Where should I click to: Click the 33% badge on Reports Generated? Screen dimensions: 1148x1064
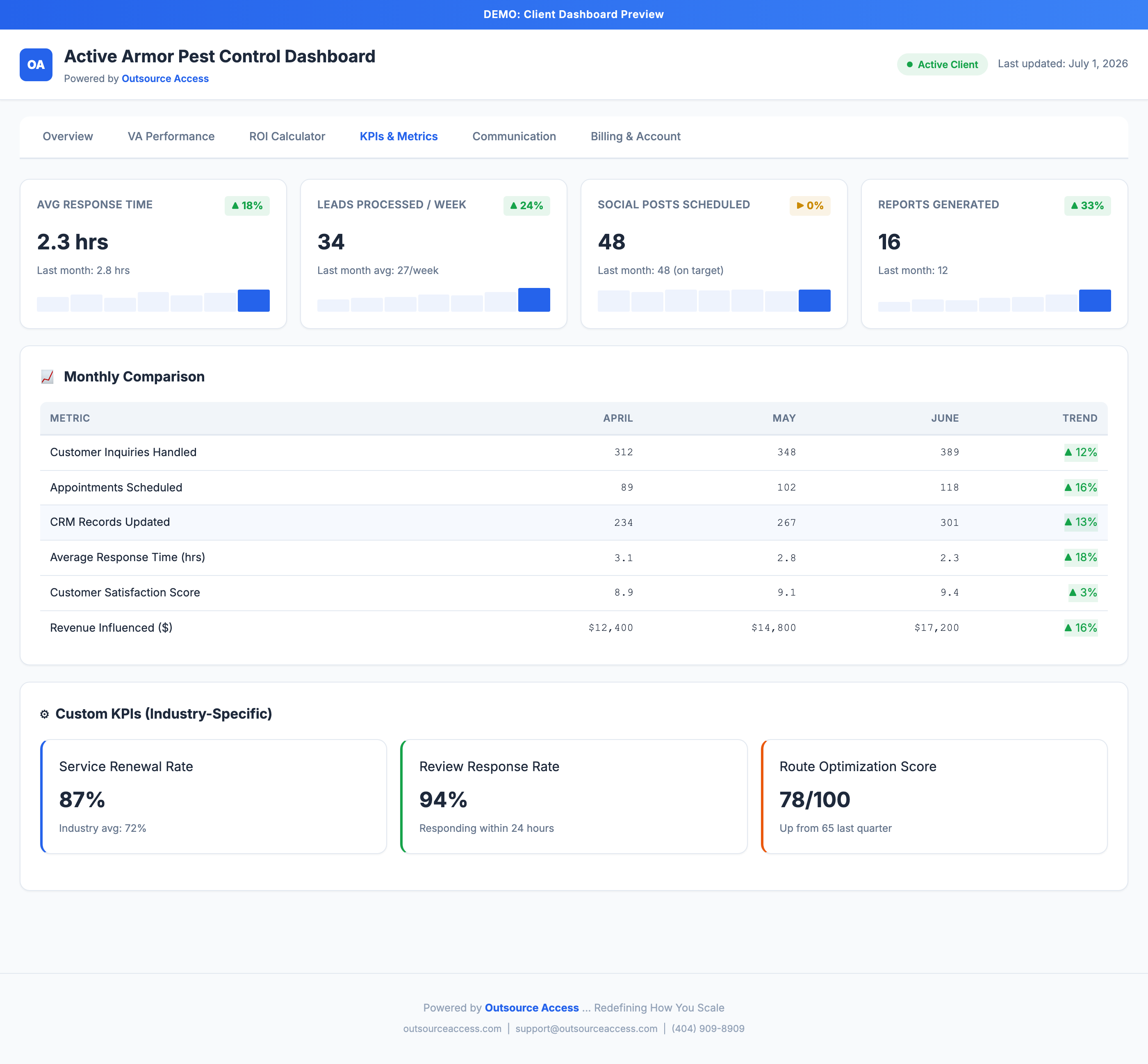point(1087,205)
